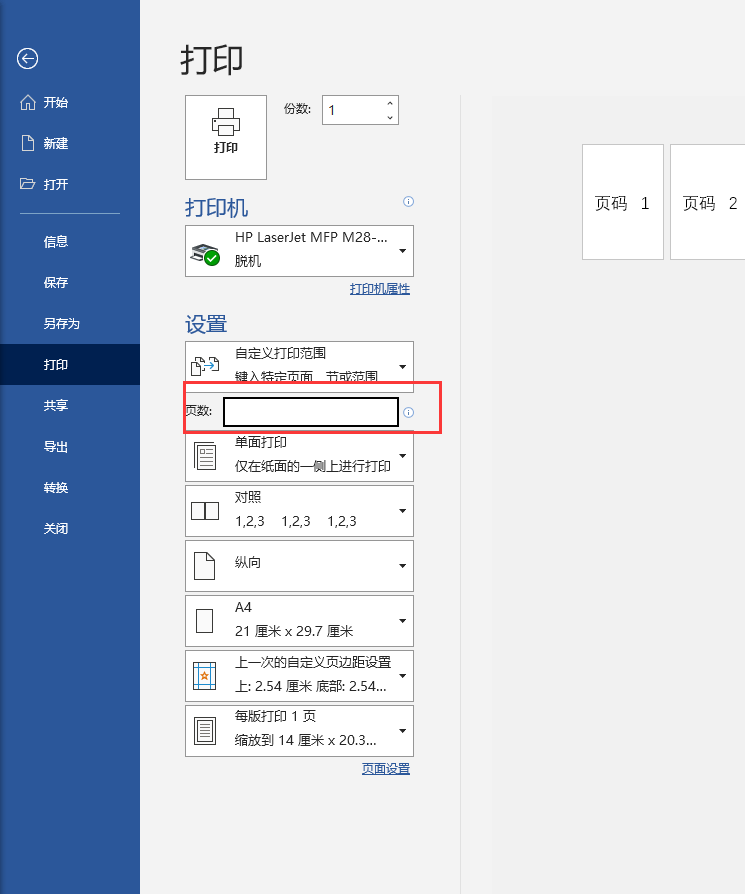Open the 自定义打印范围 dropdown

pyautogui.click(x=299, y=366)
